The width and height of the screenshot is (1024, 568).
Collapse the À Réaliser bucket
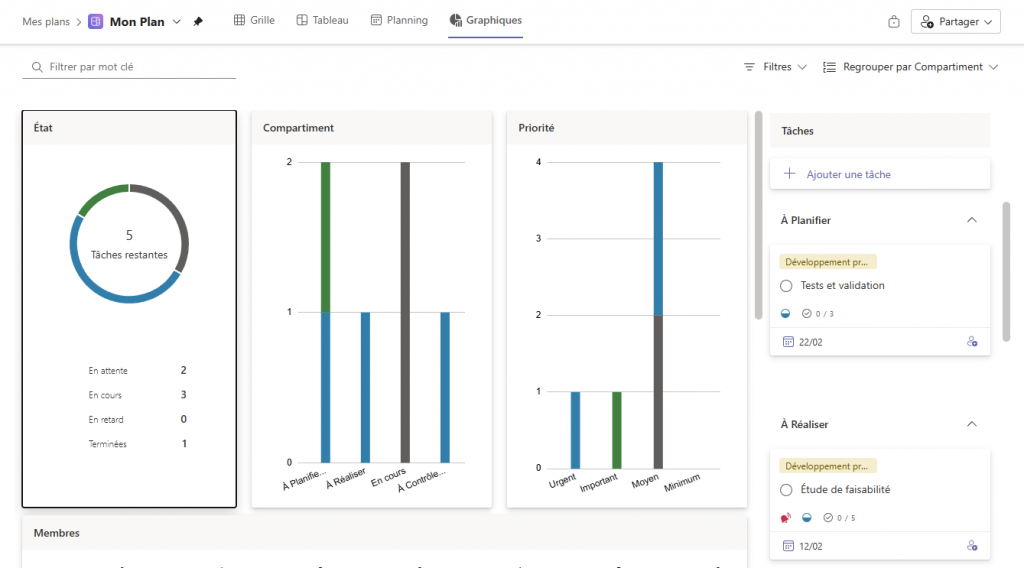[x=971, y=424]
